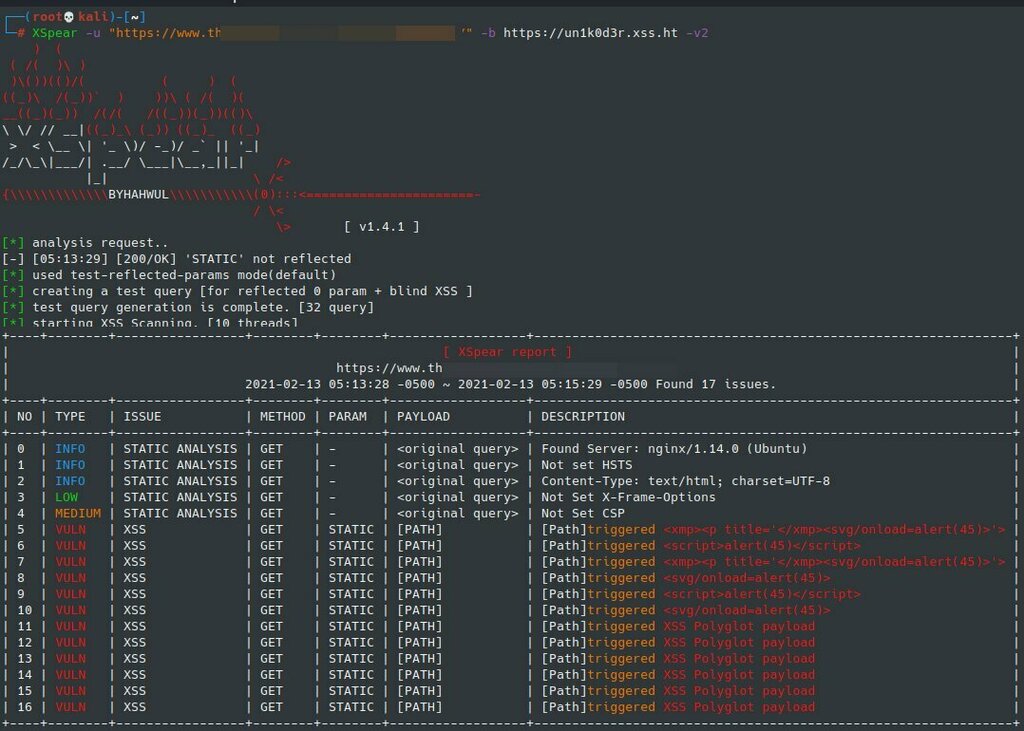Click the xmp payload description in row 5

834,529
